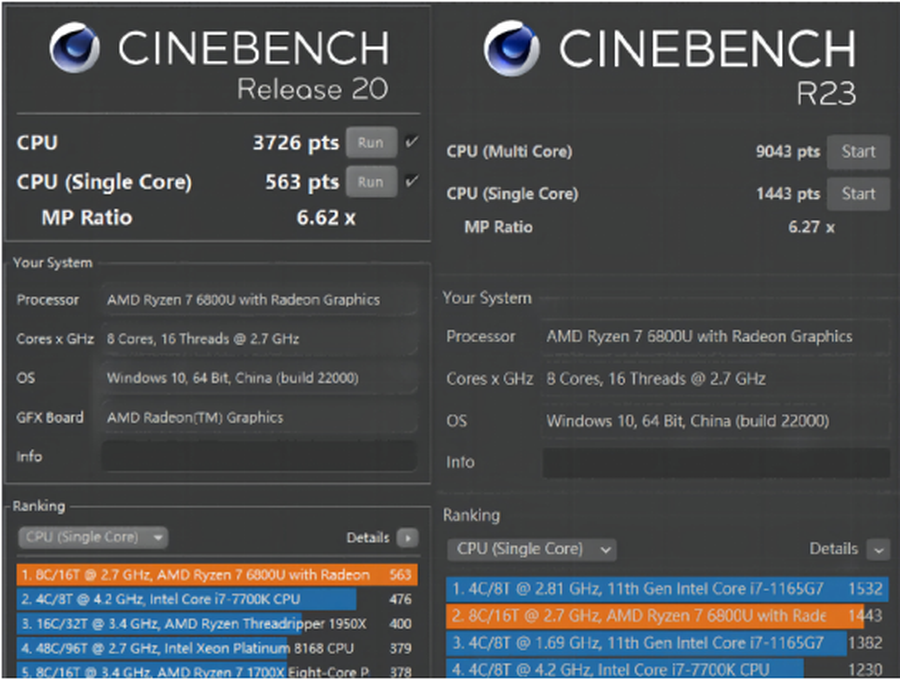Start the CPU (Multi Core) test in R23
Image resolution: width=900 pixels, height=680 pixels.
pos(858,151)
